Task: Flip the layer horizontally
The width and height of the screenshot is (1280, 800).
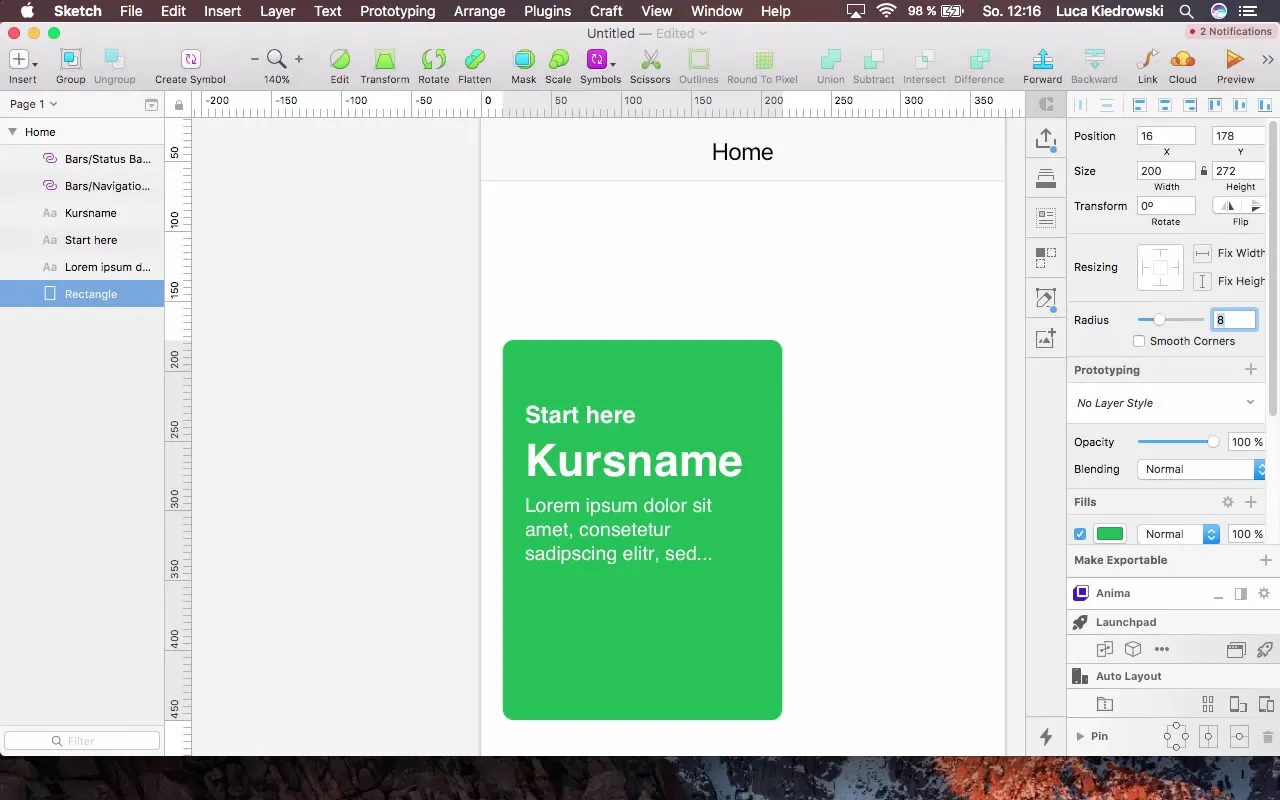Action: click(x=1228, y=206)
